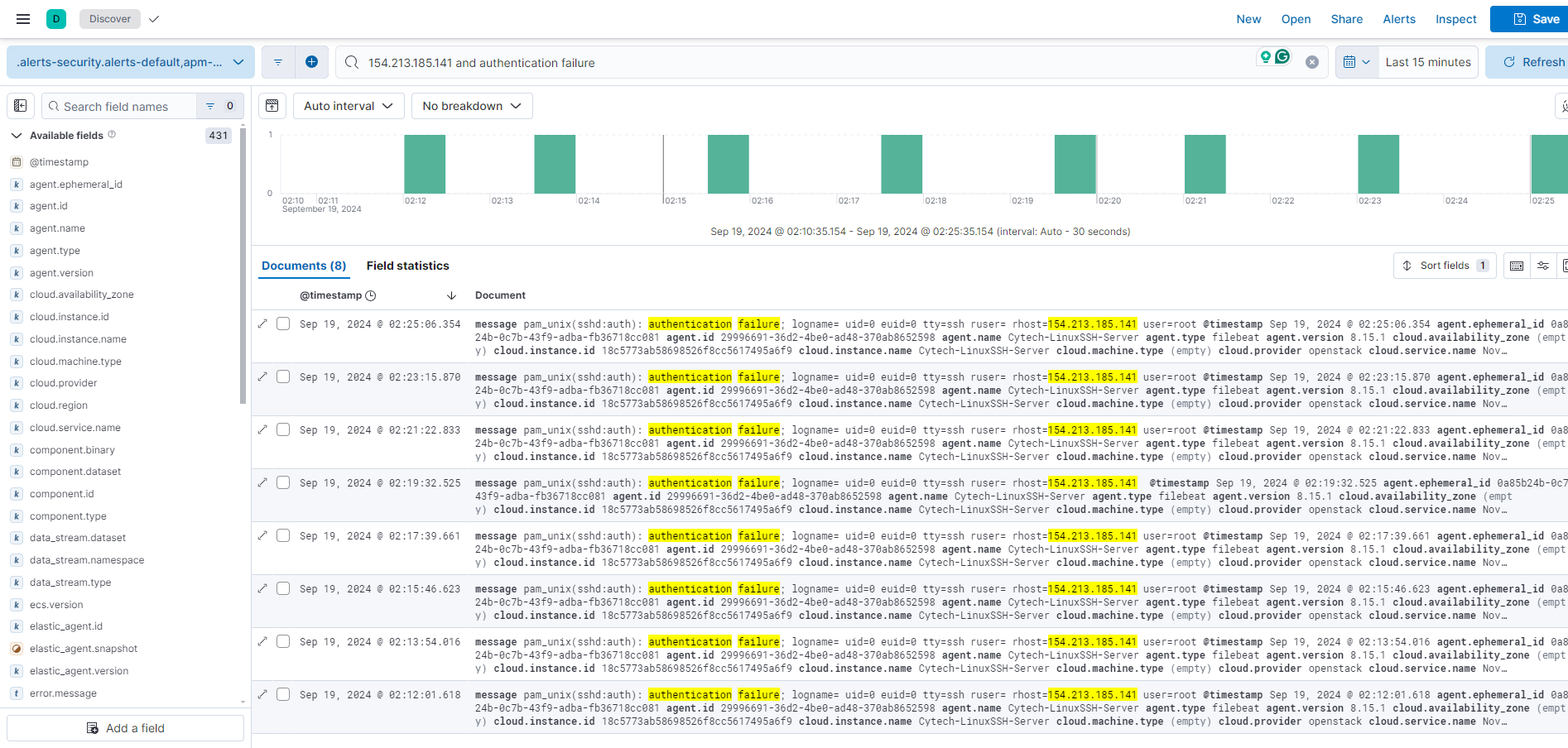This screenshot has height=748, width=1568.
Task: Open keyboard display options icon near Sort fields
Action: 1517,266
